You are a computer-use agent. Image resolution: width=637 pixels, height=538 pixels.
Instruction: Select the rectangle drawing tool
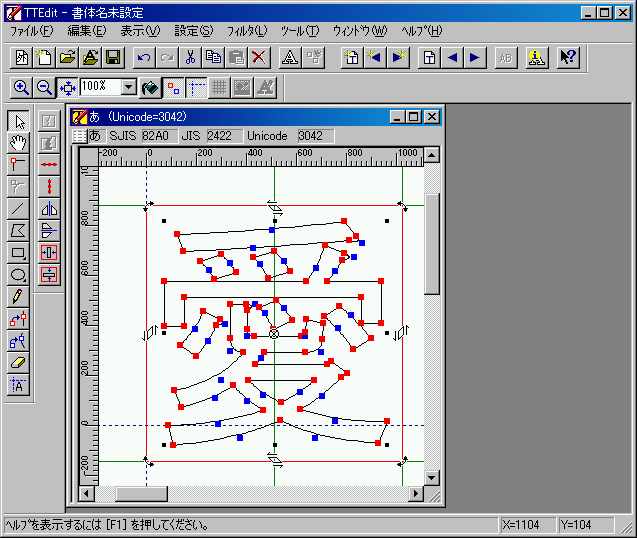pos(18,252)
